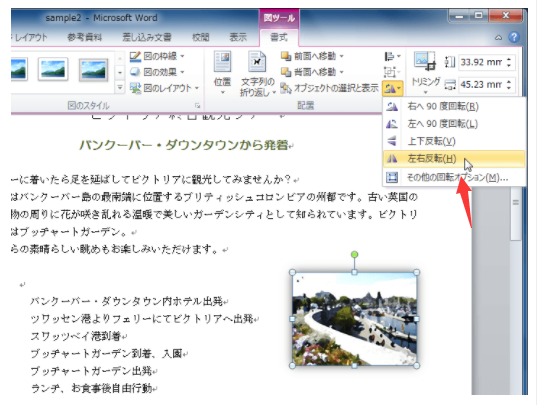Viewport: 537px width, 405px height.
Task: Click the 前面へ移動 icon
Action: tap(286, 56)
